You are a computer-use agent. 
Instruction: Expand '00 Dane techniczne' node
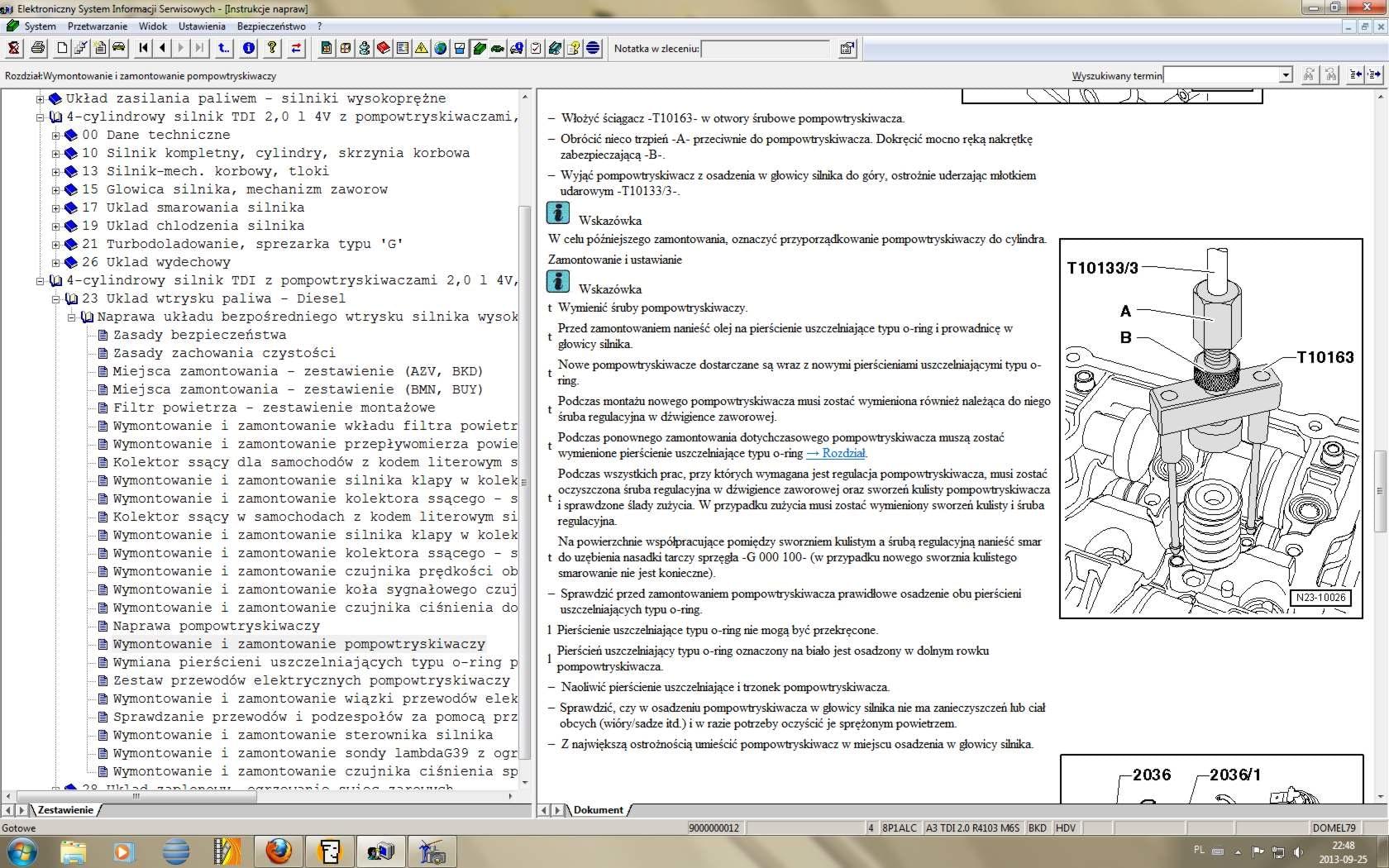pyautogui.click(x=55, y=135)
